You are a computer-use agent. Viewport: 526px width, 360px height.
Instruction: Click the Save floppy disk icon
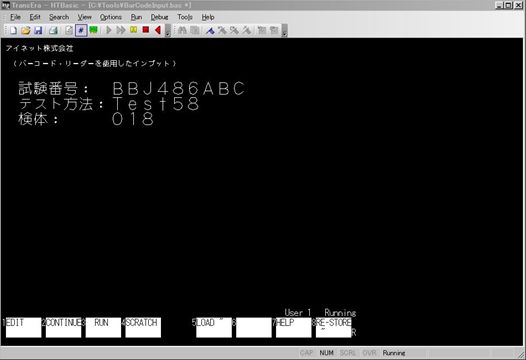click(38, 31)
